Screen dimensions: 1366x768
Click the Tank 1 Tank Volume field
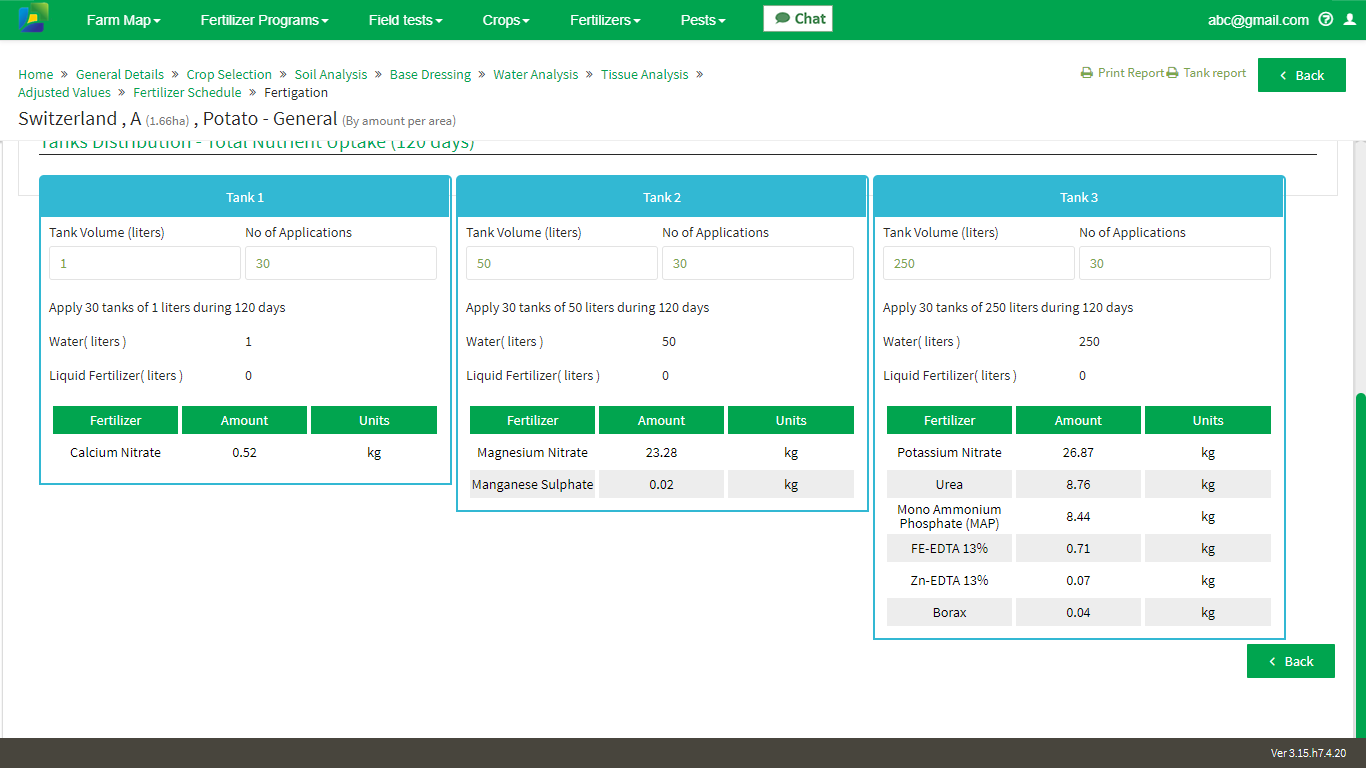(145, 263)
